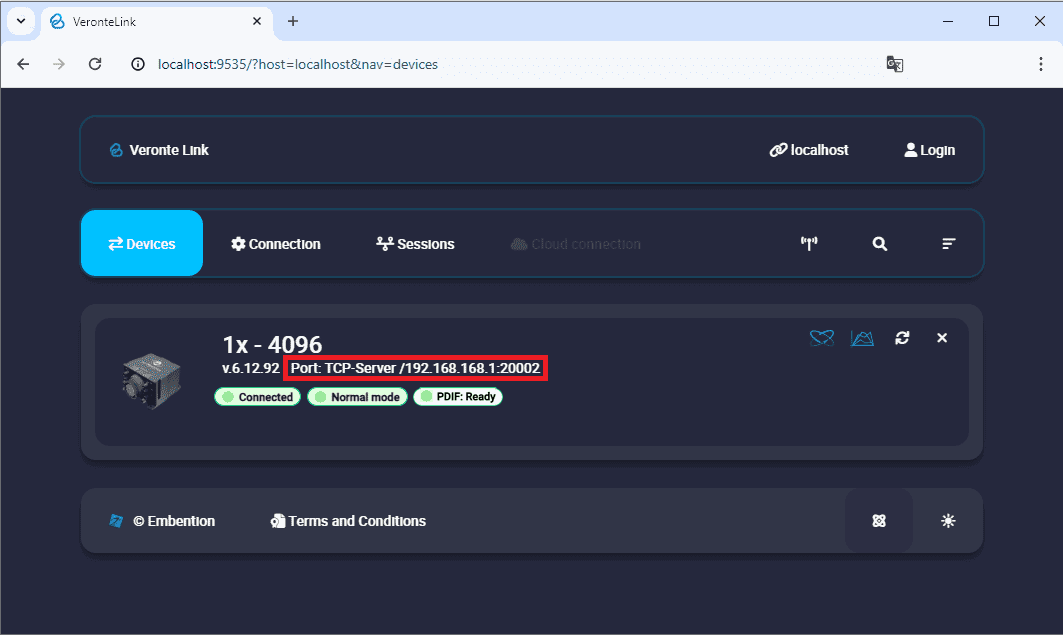Click the Embention copyright link
The width and height of the screenshot is (1063, 635).
[162, 521]
